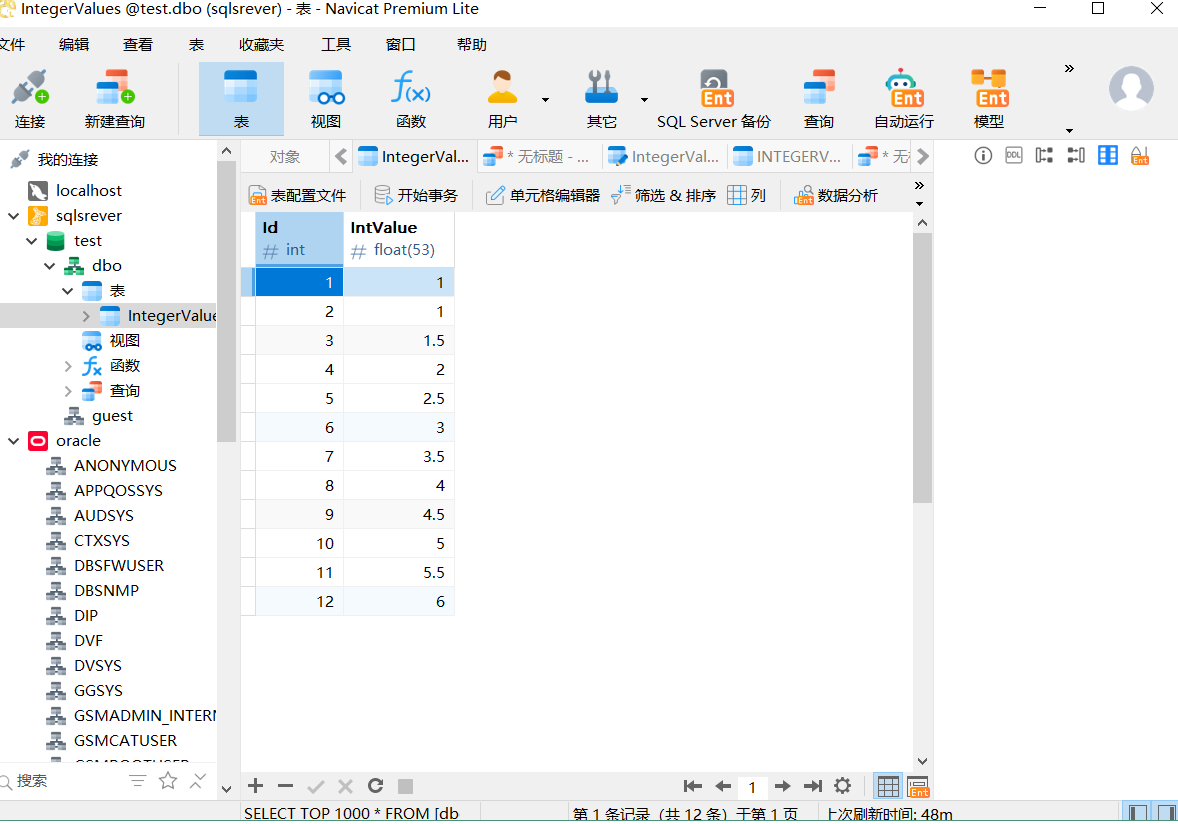Screen dimensions: 1178x824
Task: Open the Connection (连接) toolbar button
Action: [x=29, y=99]
